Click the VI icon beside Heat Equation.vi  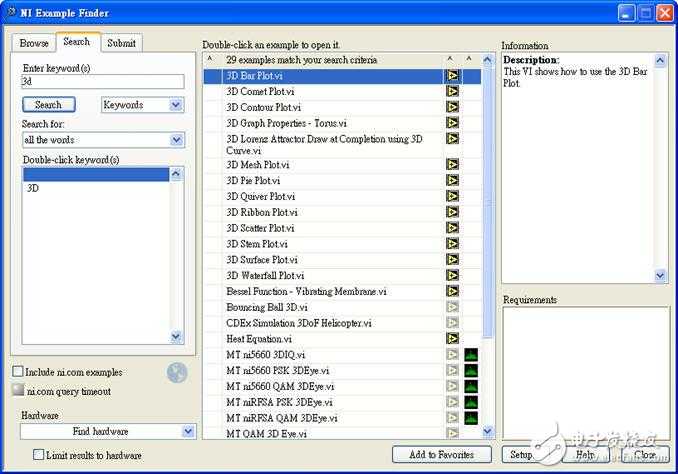click(x=452, y=339)
